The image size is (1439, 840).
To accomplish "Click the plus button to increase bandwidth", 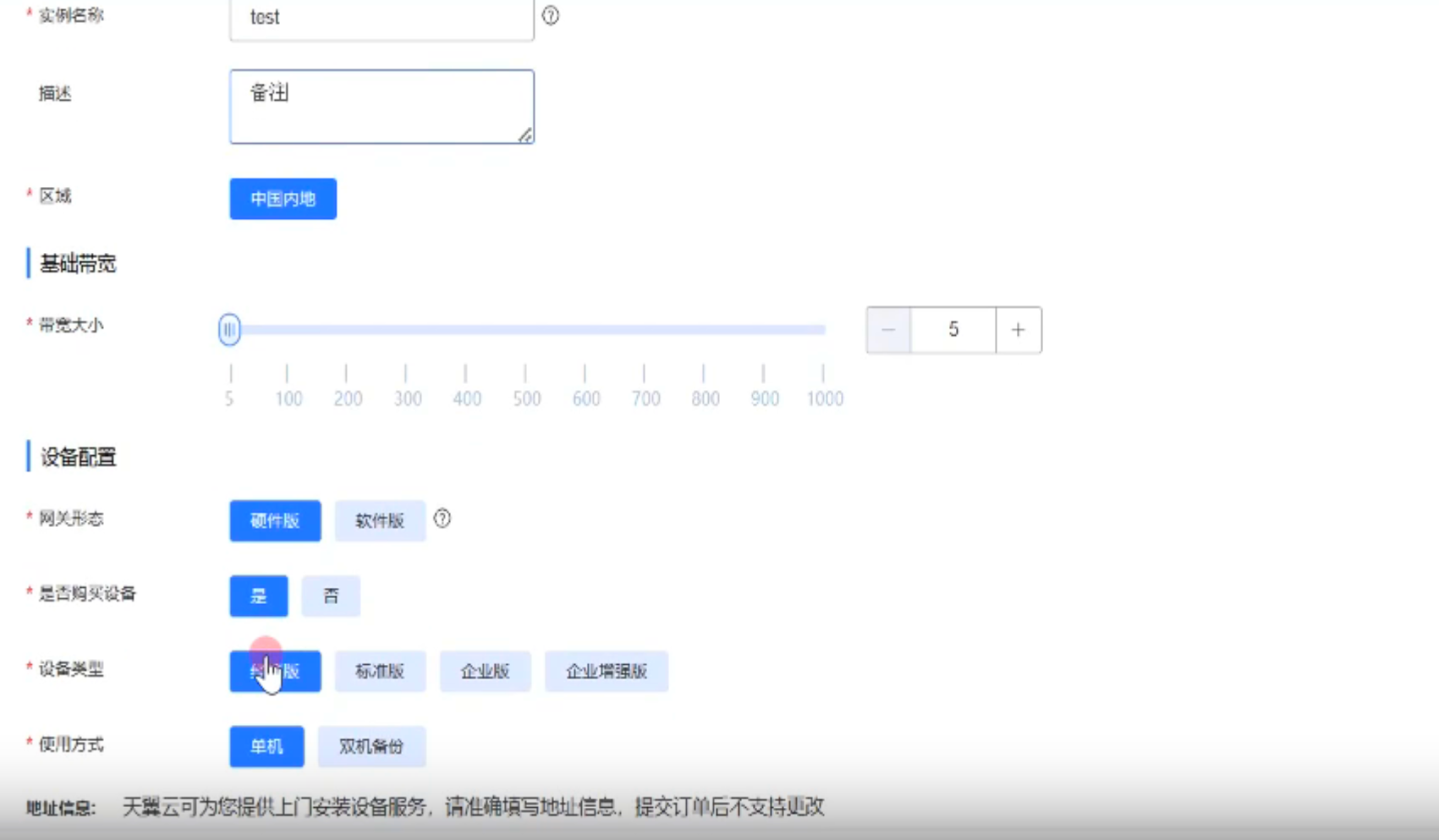I will point(1018,330).
